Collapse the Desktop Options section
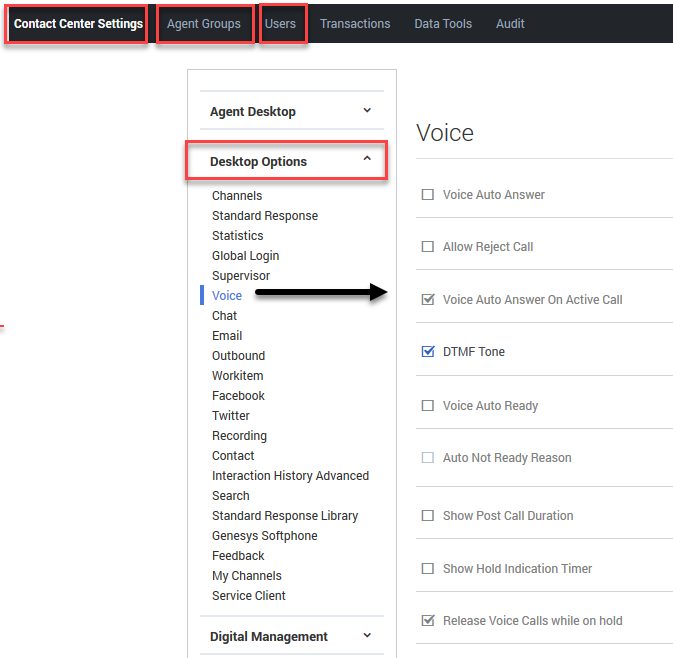 367,160
